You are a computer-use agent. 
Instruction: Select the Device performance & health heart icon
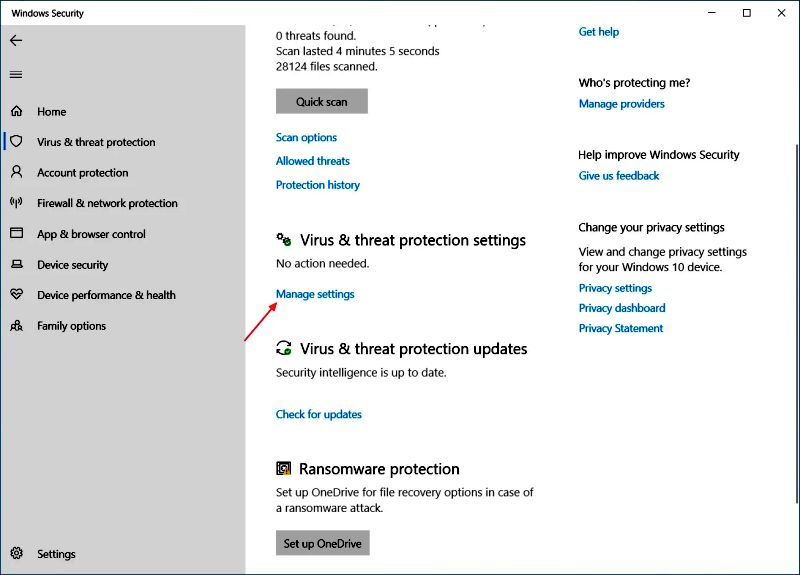16,294
